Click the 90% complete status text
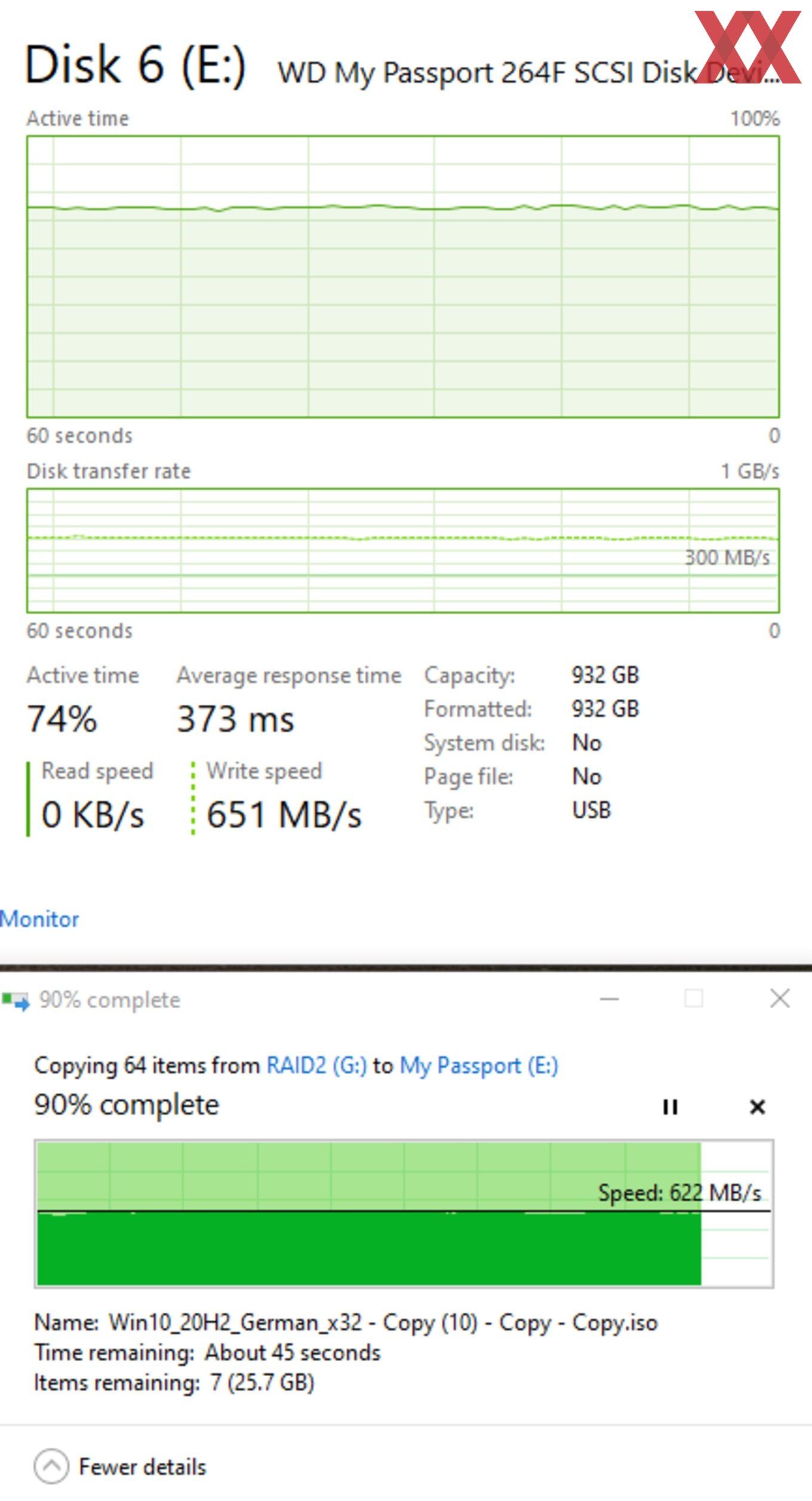Viewport: 812px width, 1501px height. (127, 1105)
